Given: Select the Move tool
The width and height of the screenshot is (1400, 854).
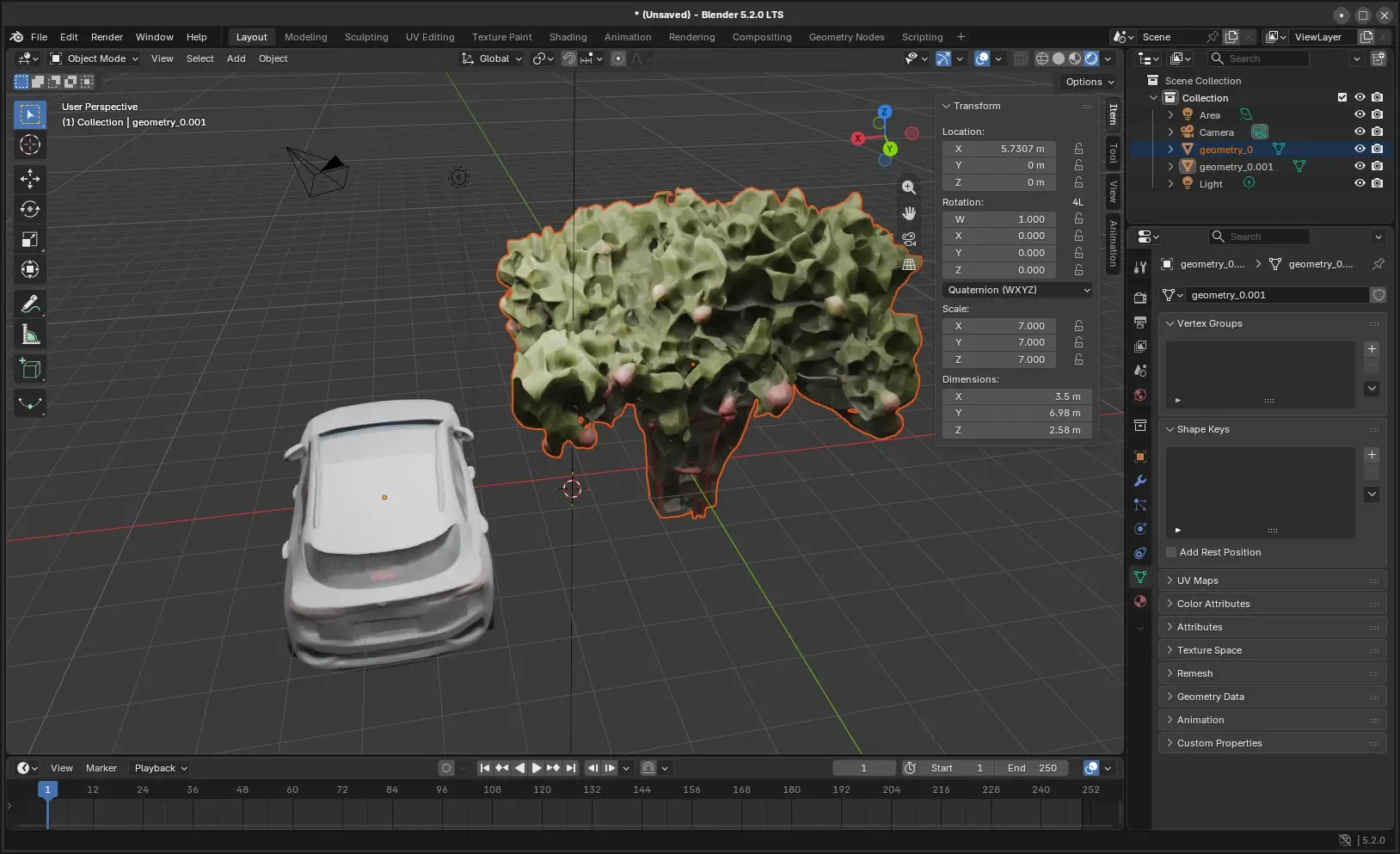Looking at the screenshot, I should pyautogui.click(x=30, y=178).
